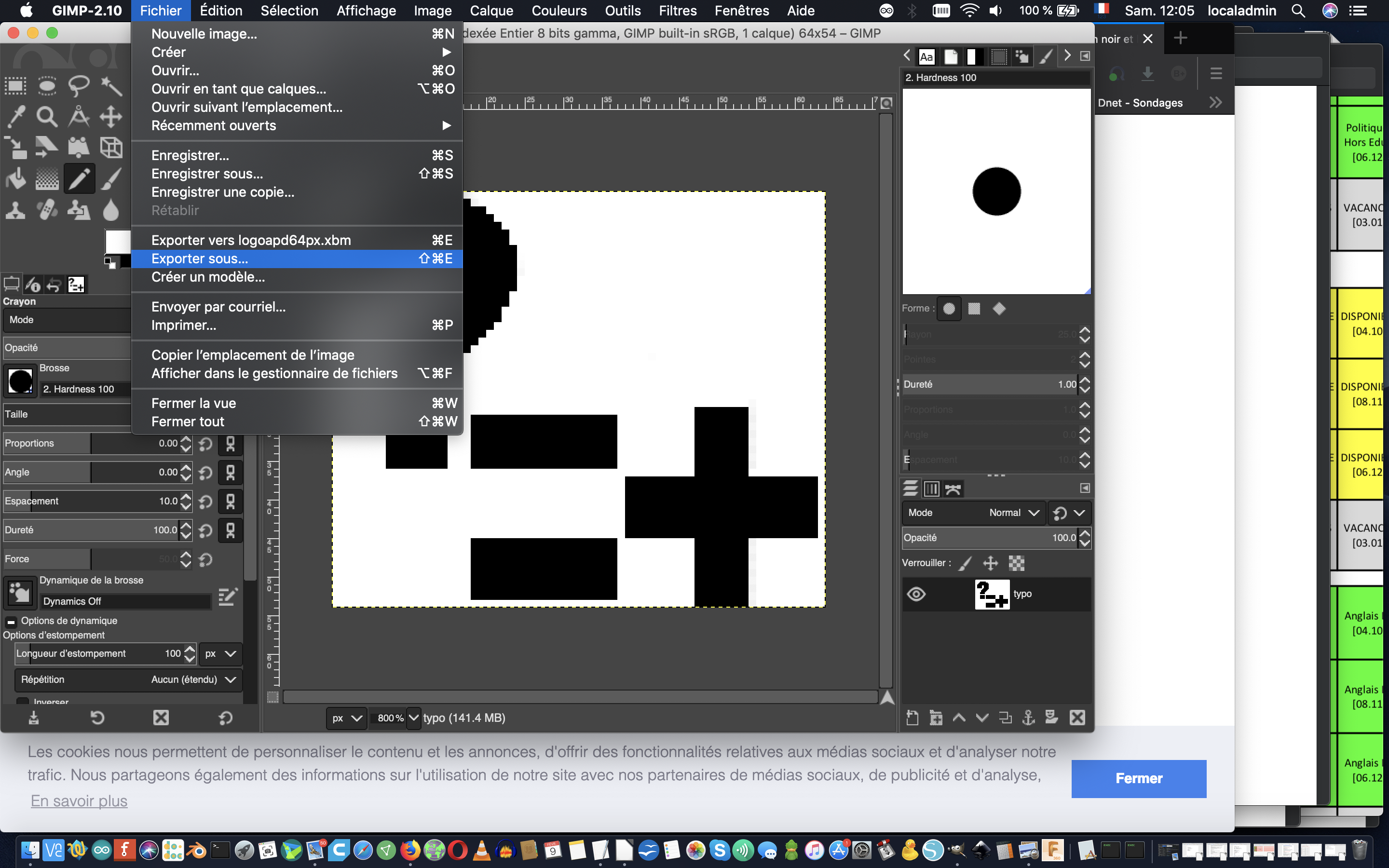Adjust the layer Opacité slider

988,538
